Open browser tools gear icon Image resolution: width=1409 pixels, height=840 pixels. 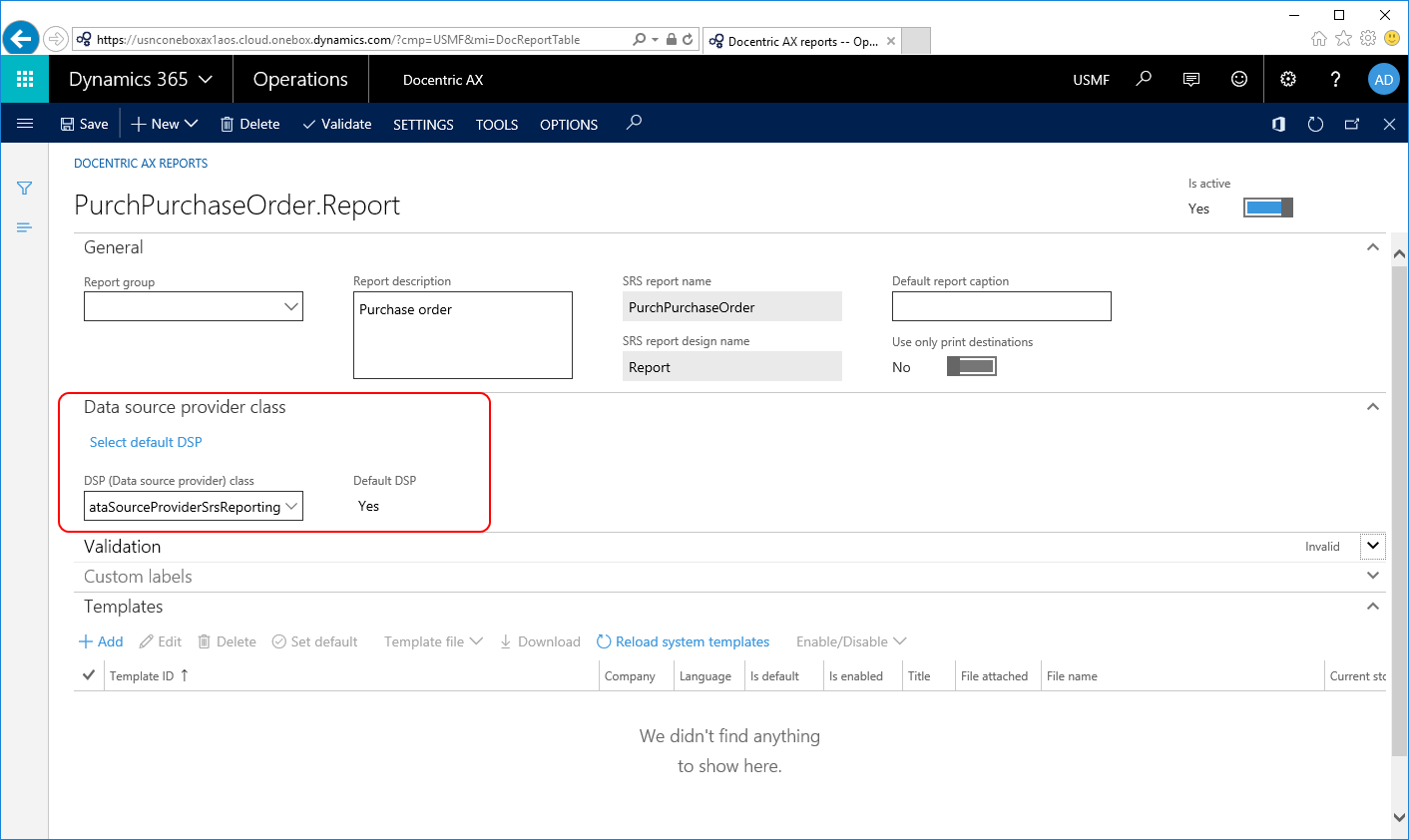(x=1367, y=39)
